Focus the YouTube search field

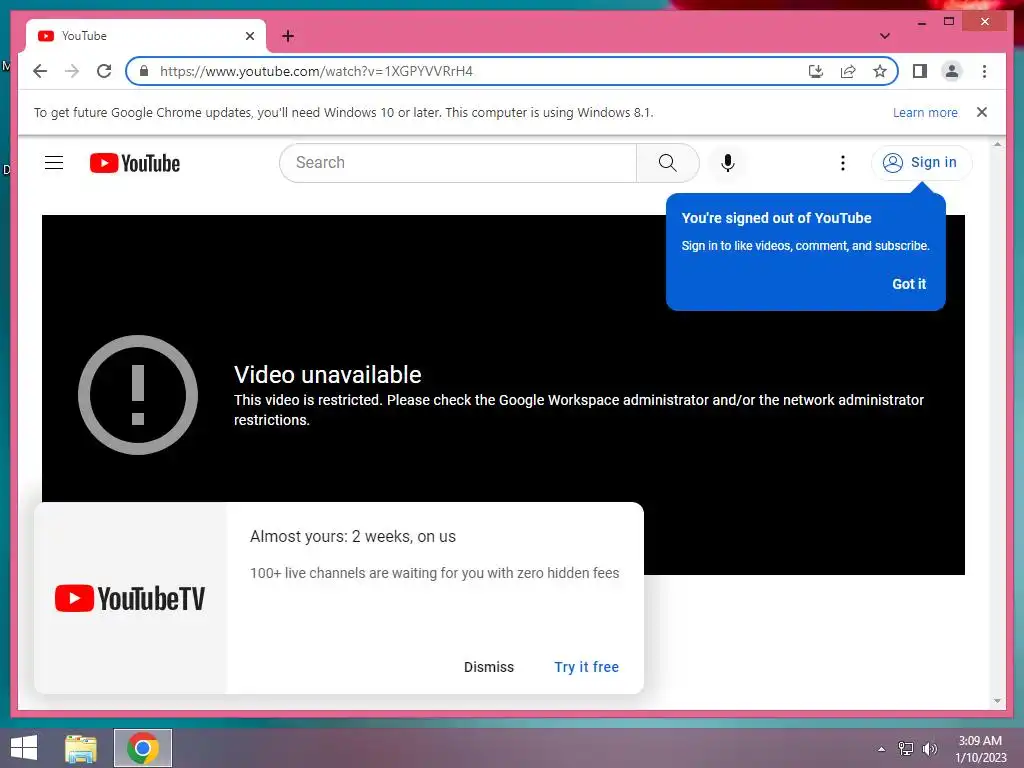tap(458, 163)
